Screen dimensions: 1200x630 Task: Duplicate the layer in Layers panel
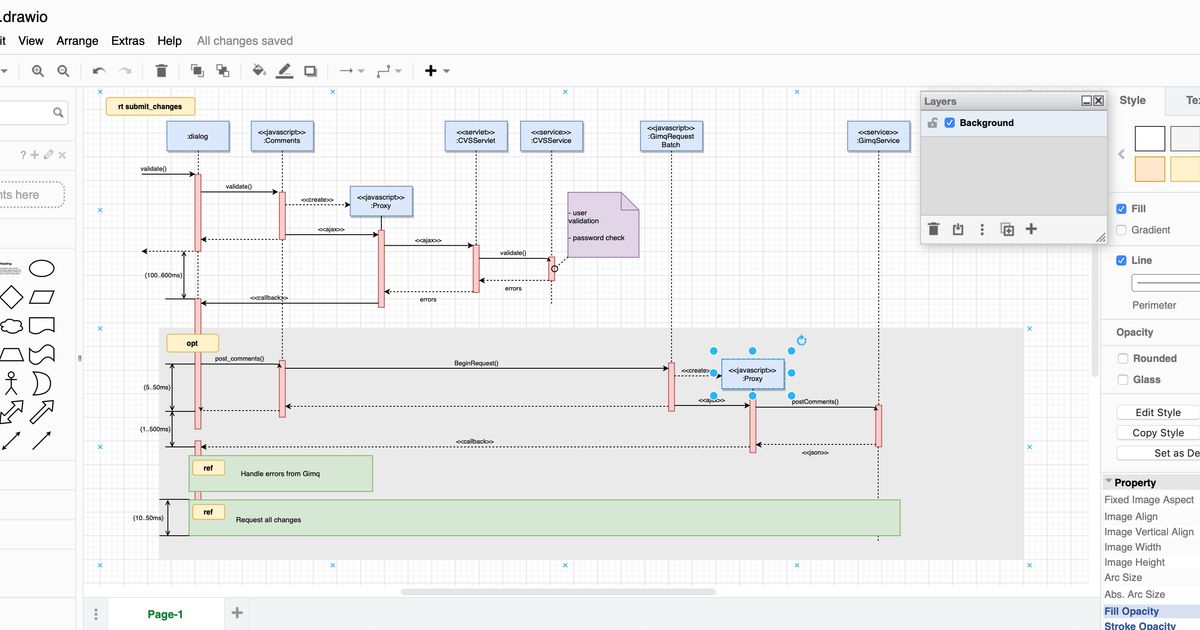tap(1007, 229)
